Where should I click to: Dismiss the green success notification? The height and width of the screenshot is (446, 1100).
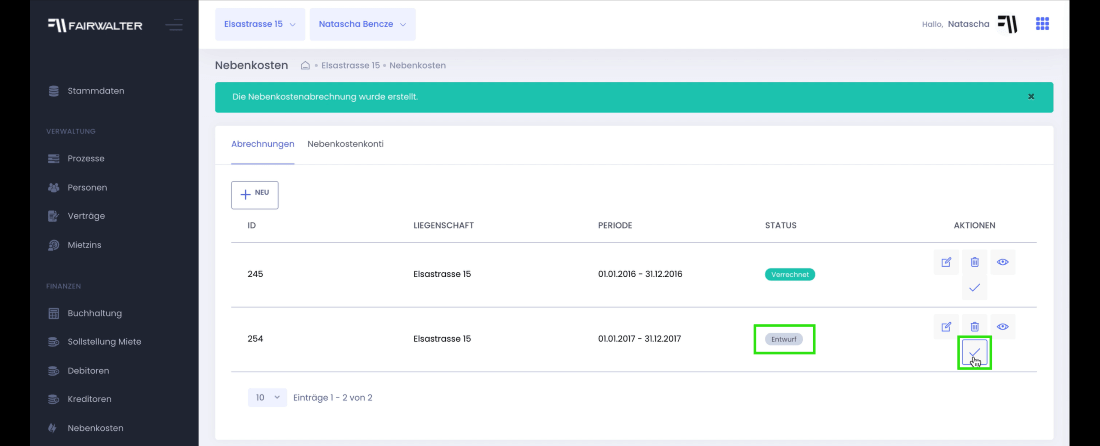coord(1031,97)
